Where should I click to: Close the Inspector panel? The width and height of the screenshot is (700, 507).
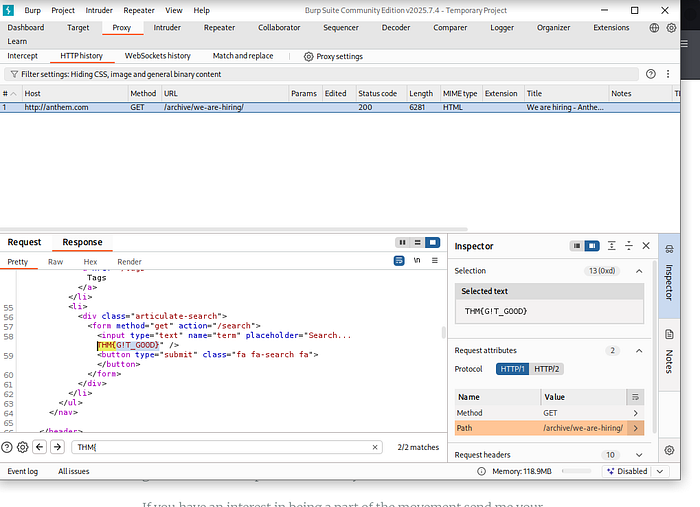[x=646, y=246]
